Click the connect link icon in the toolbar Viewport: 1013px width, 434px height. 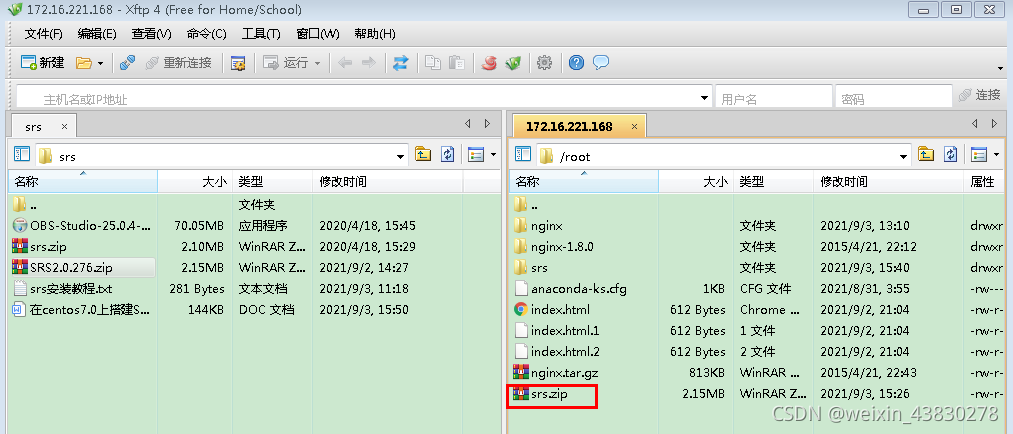[x=127, y=63]
